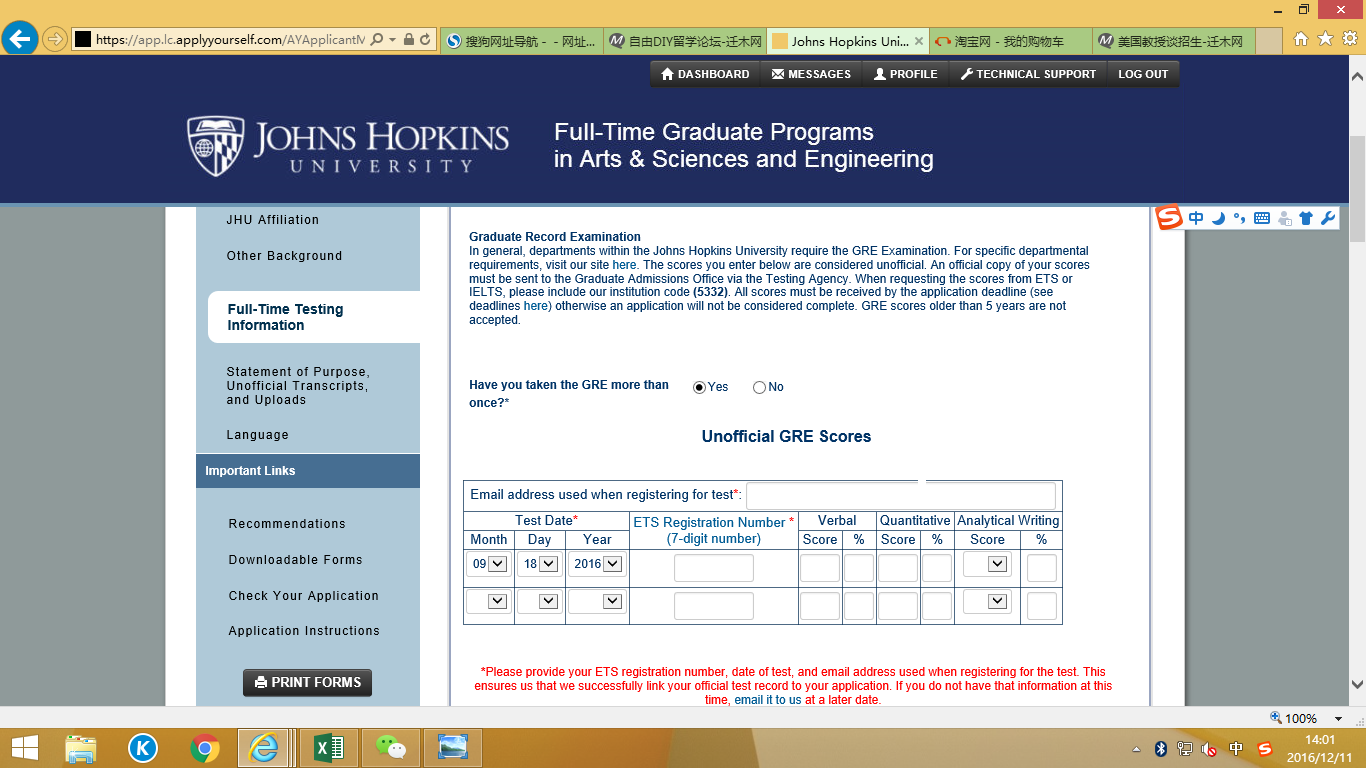Screen dimensions: 1366x768
Task: Open Downloadable Forms sidebar link
Action: click(x=295, y=560)
